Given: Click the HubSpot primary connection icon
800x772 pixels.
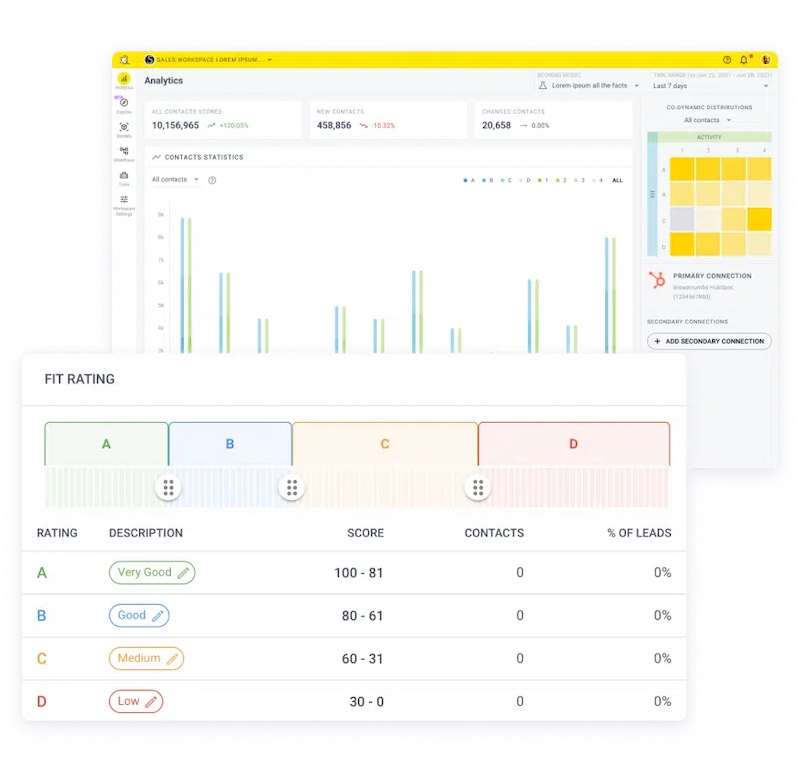Looking at the screenshot, I should [x=657, y=280].
